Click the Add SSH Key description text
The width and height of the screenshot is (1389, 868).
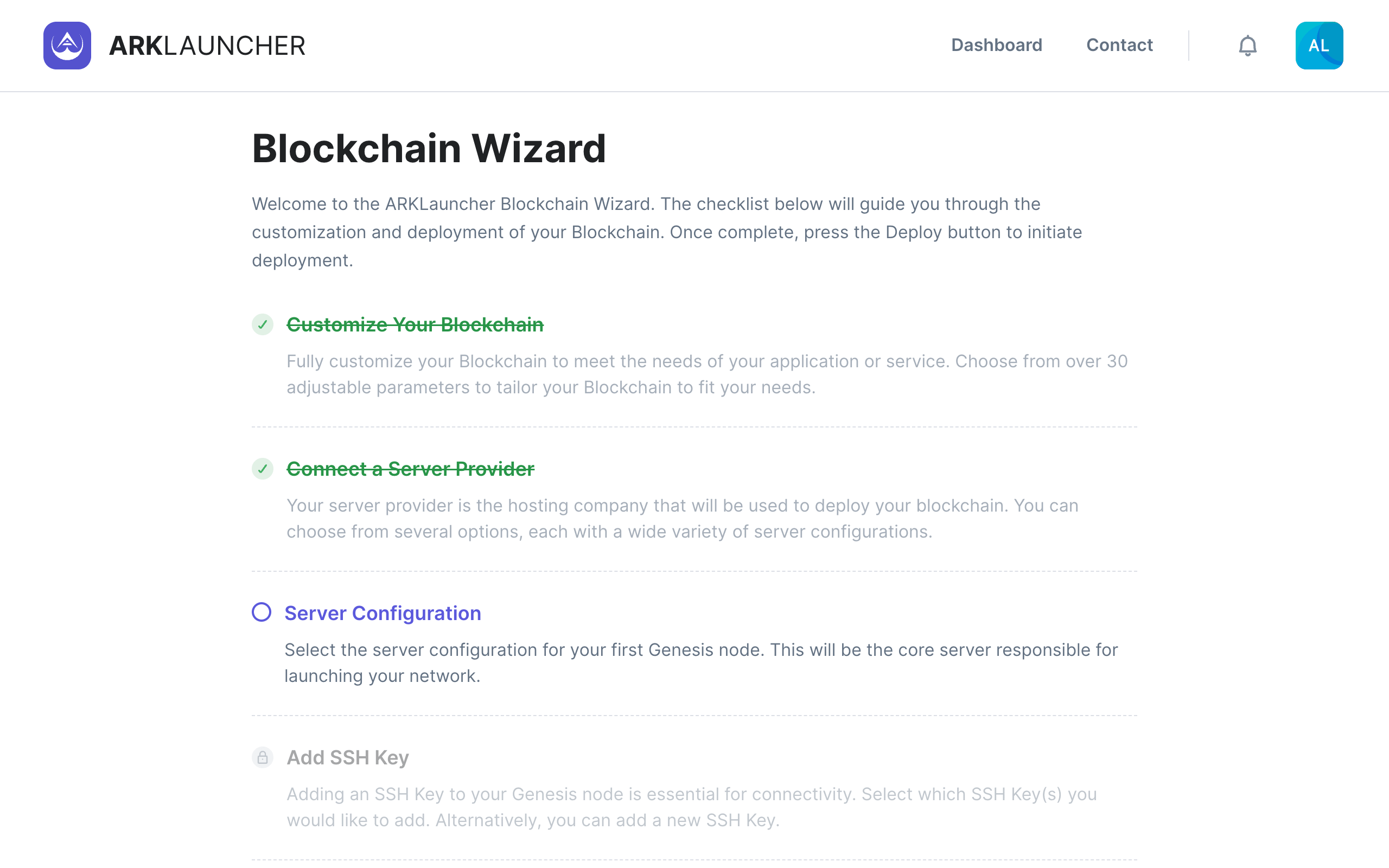[x=692, y=807]
